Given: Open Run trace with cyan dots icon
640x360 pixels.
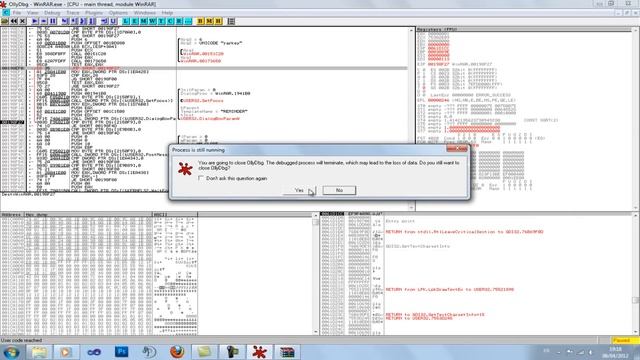Looking at the screenshot, I should [x=189, y=21].
